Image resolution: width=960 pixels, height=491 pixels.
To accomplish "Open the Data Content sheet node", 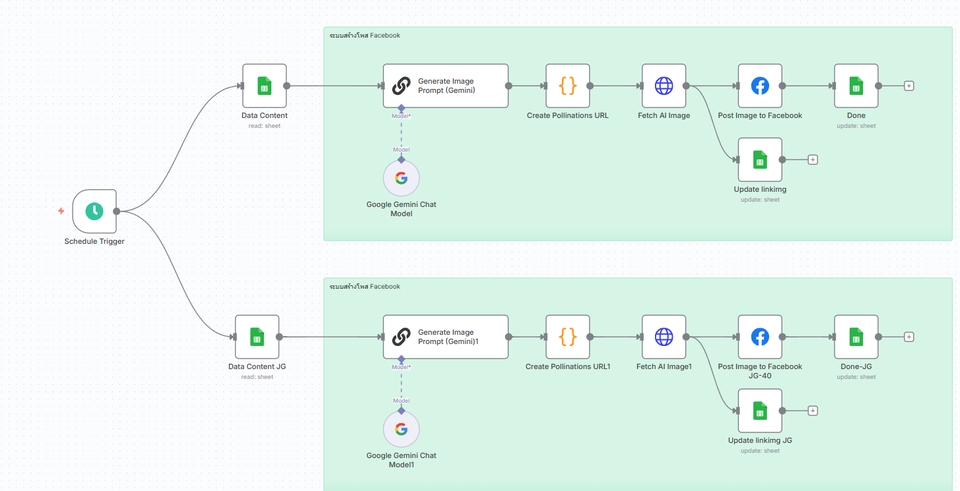I will [264, 86].
